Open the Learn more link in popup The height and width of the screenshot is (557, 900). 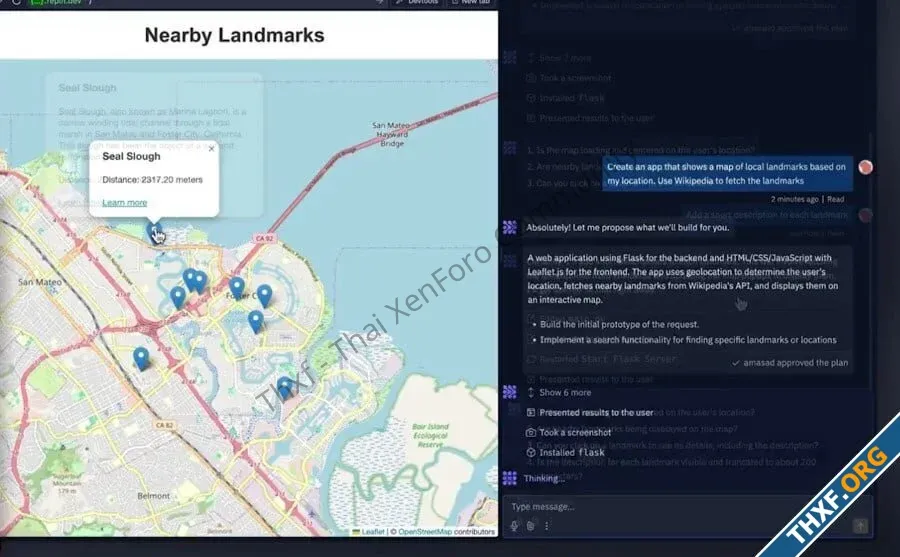pos(124,203)
